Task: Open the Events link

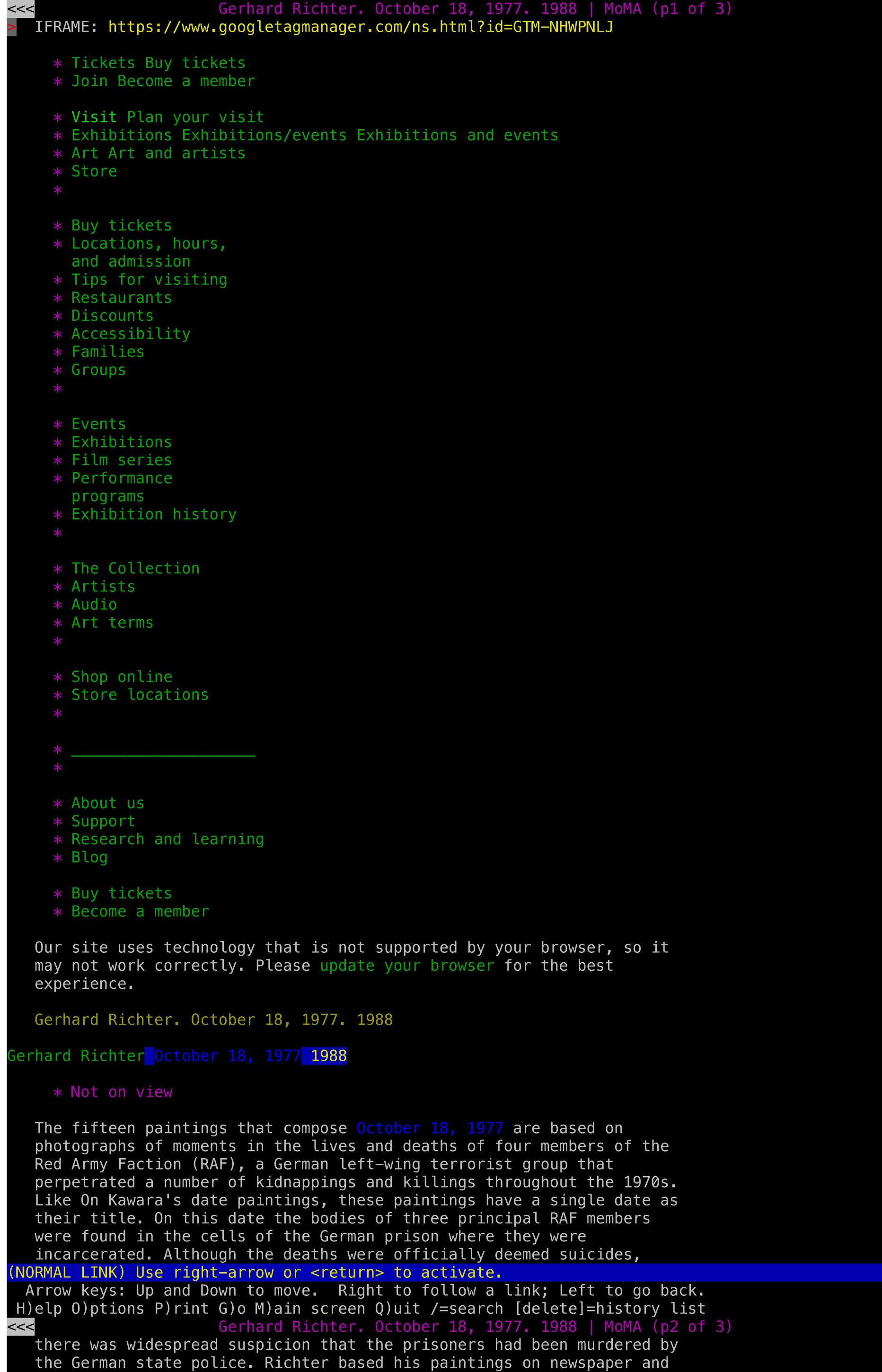Action: [98, 424]
